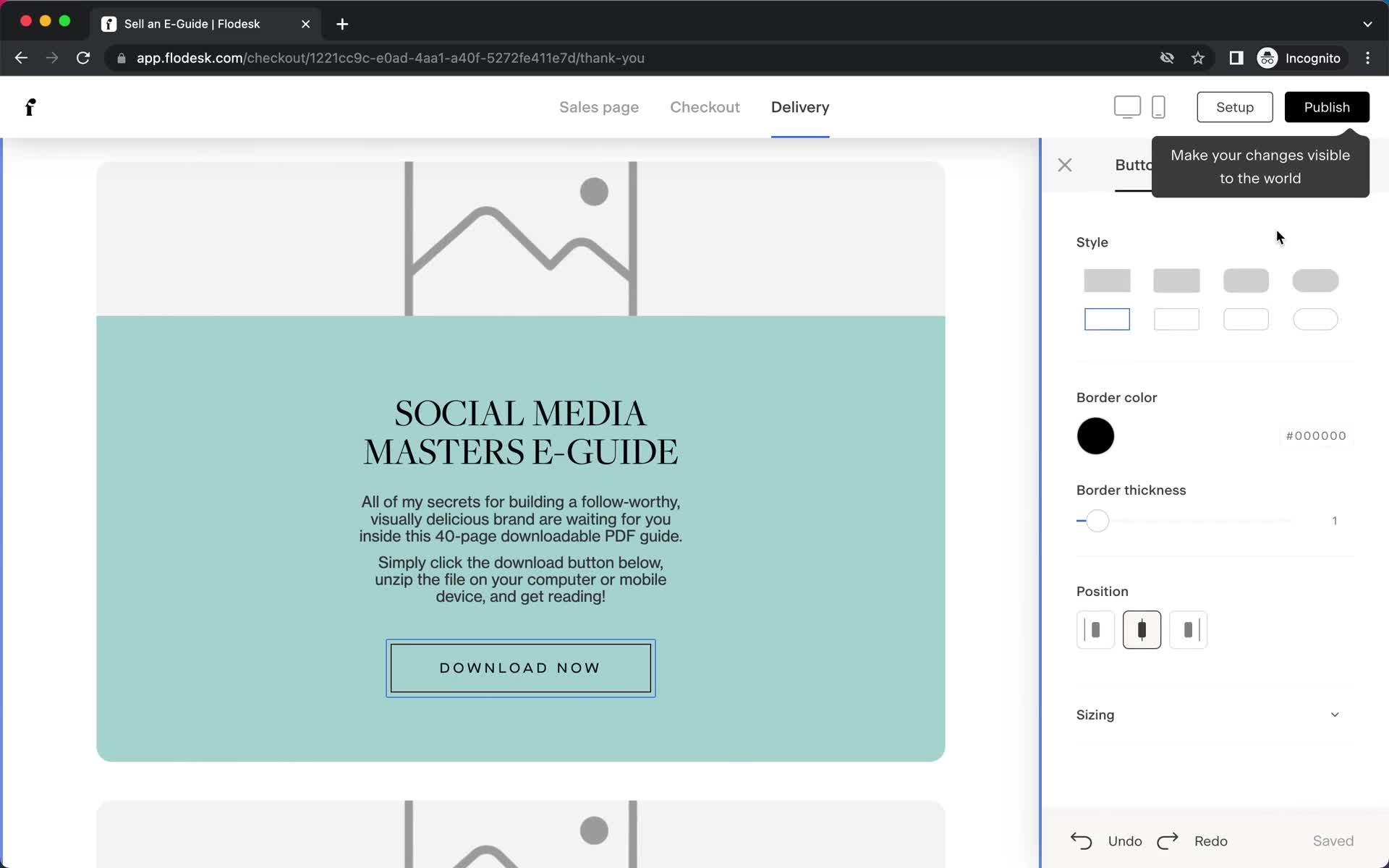Click the desktop preview icon
The height and width of the screenshot is (868, 1389).
tap(1127, 107)
